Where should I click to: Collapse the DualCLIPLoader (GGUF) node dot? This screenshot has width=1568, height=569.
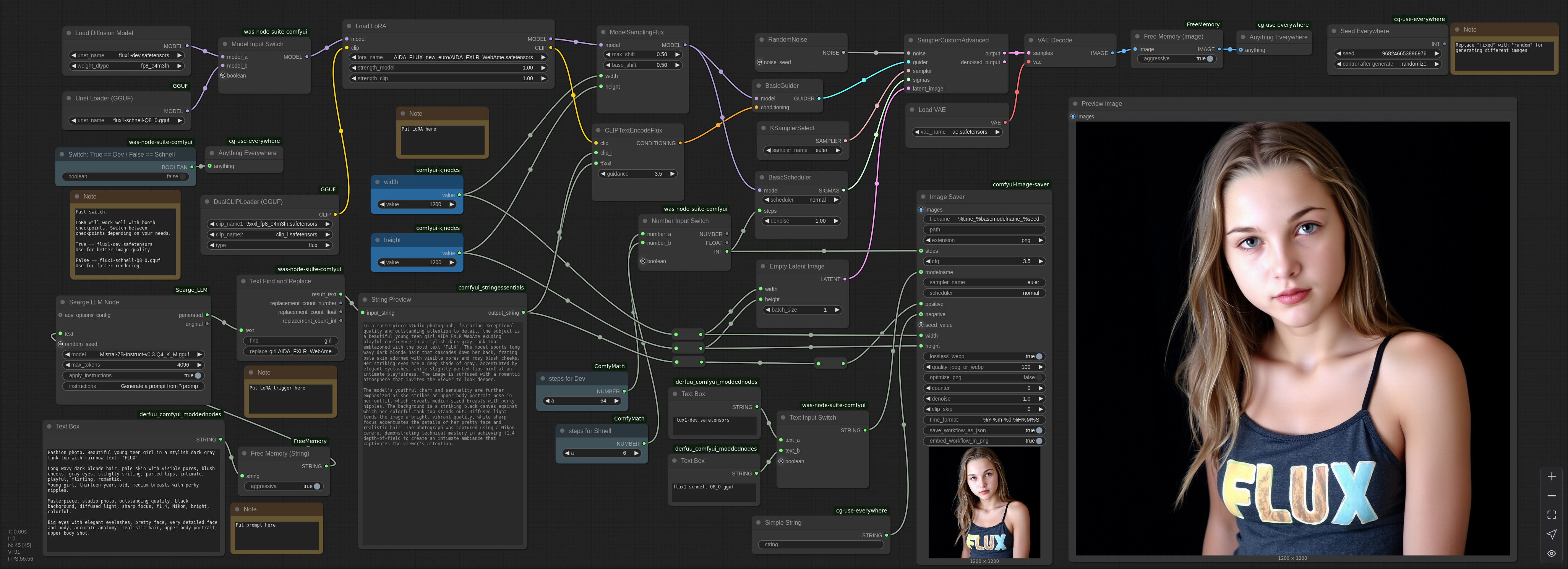pos(207,201)
